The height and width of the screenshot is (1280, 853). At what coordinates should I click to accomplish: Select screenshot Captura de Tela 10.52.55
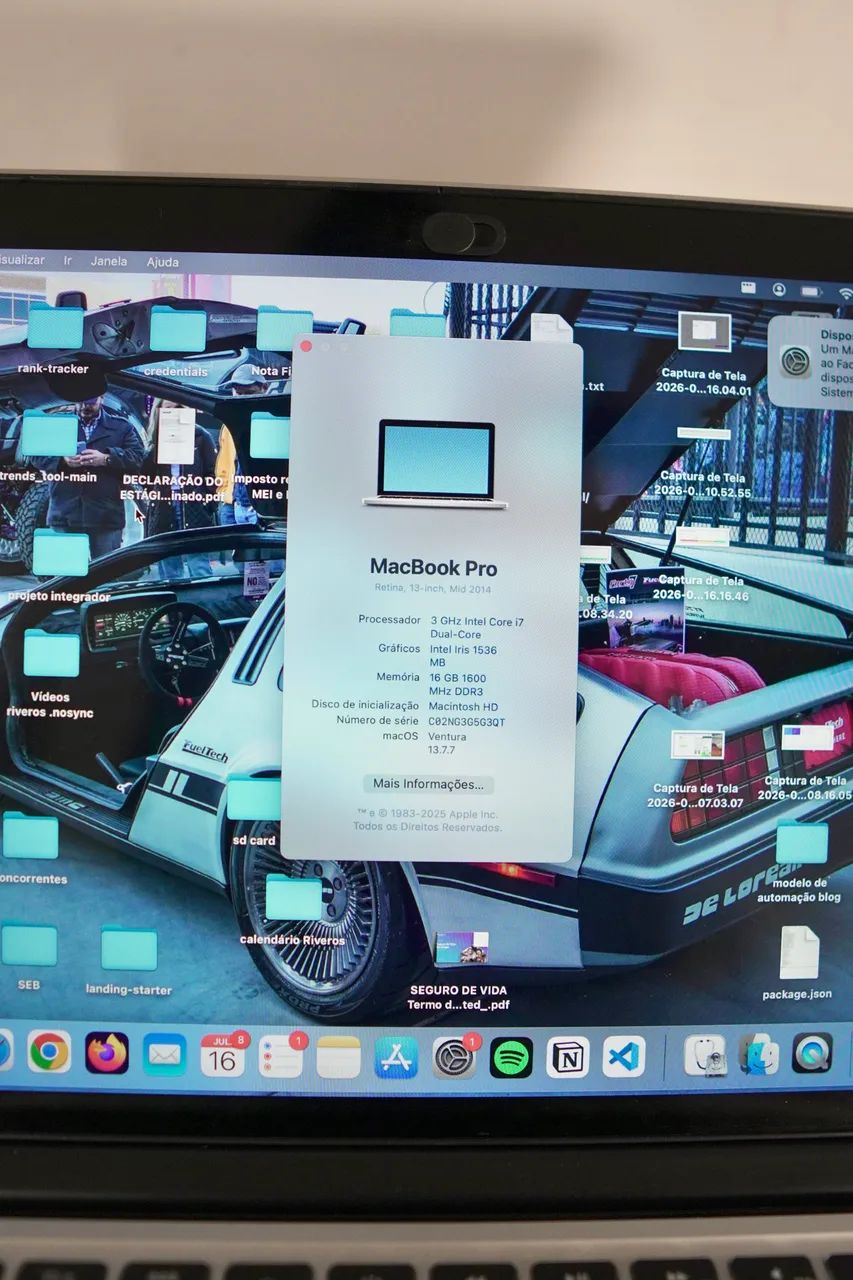[703, 433]
